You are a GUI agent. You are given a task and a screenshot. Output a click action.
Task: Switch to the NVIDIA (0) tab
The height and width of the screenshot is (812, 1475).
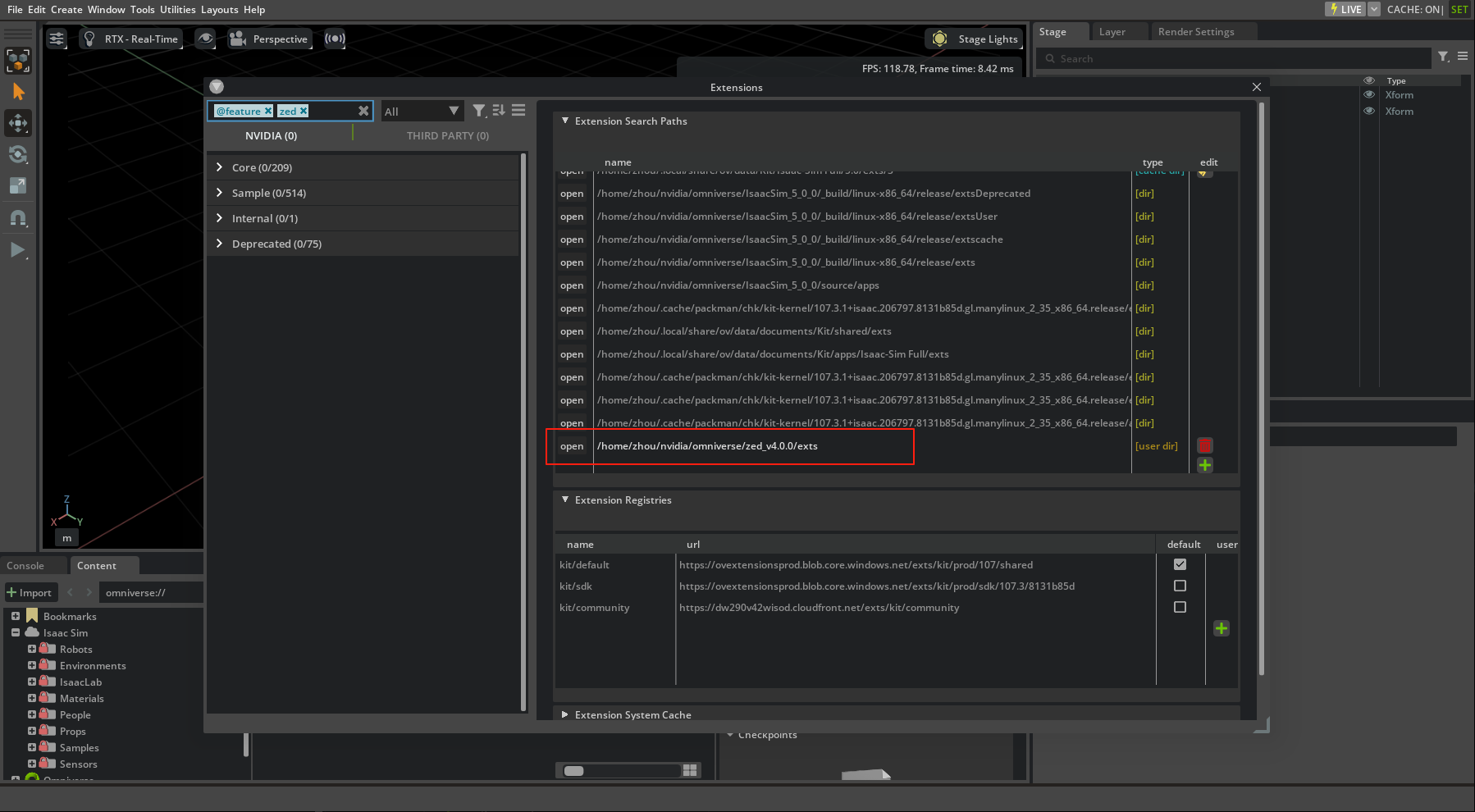click(x=272, y=135)
